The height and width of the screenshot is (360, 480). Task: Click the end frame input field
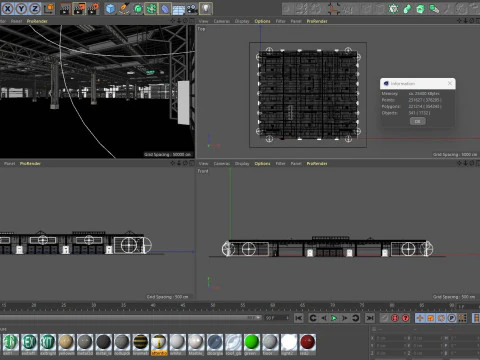tap(277, 318)
